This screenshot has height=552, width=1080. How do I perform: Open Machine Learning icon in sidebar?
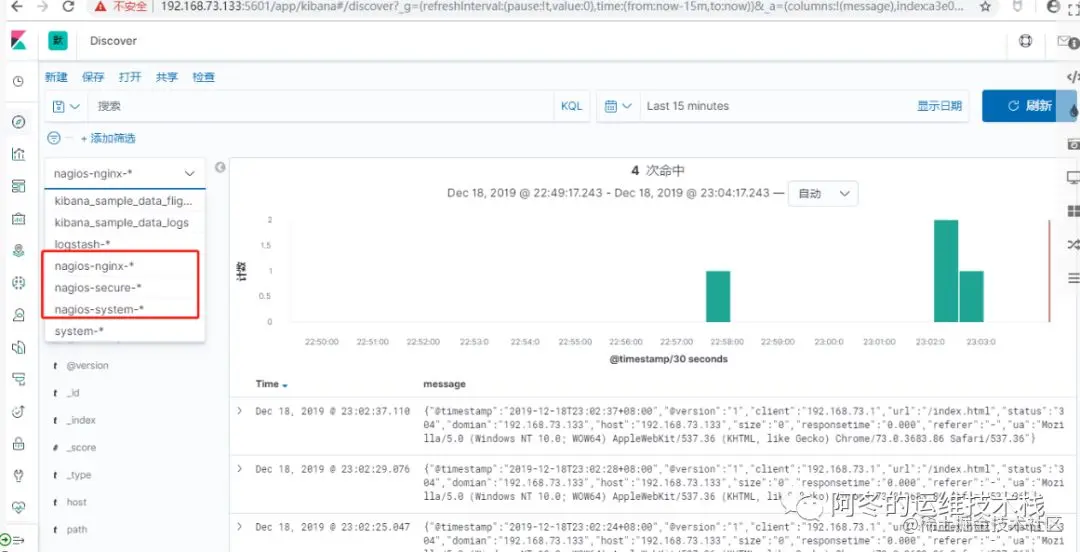(19, 283)
